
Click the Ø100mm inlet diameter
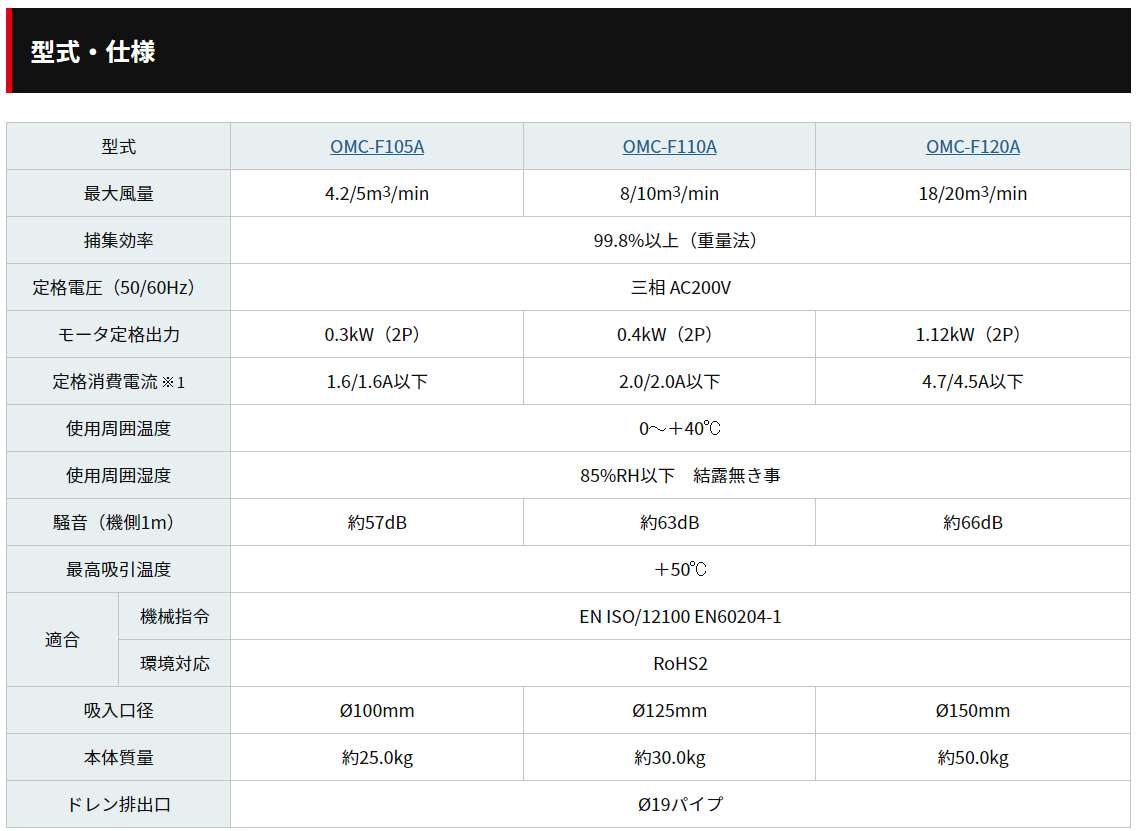coord(377,711)
